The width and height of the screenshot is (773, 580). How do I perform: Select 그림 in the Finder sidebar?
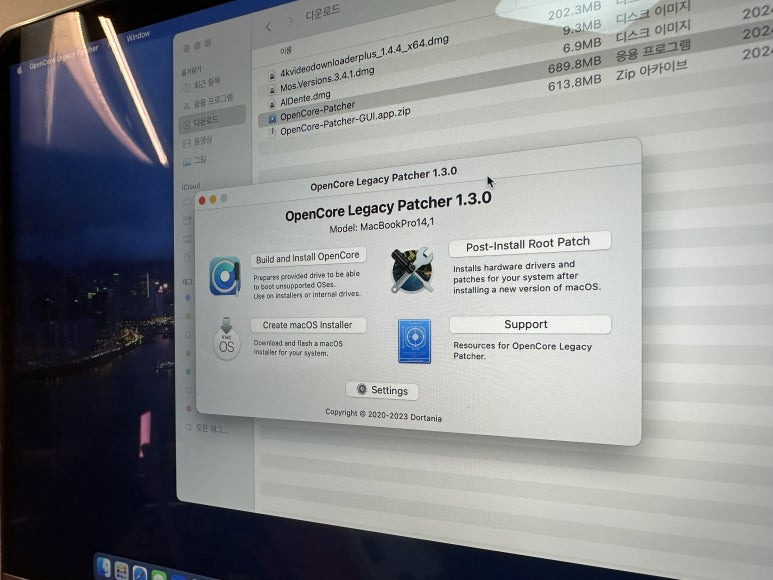[x=200, y=160]
